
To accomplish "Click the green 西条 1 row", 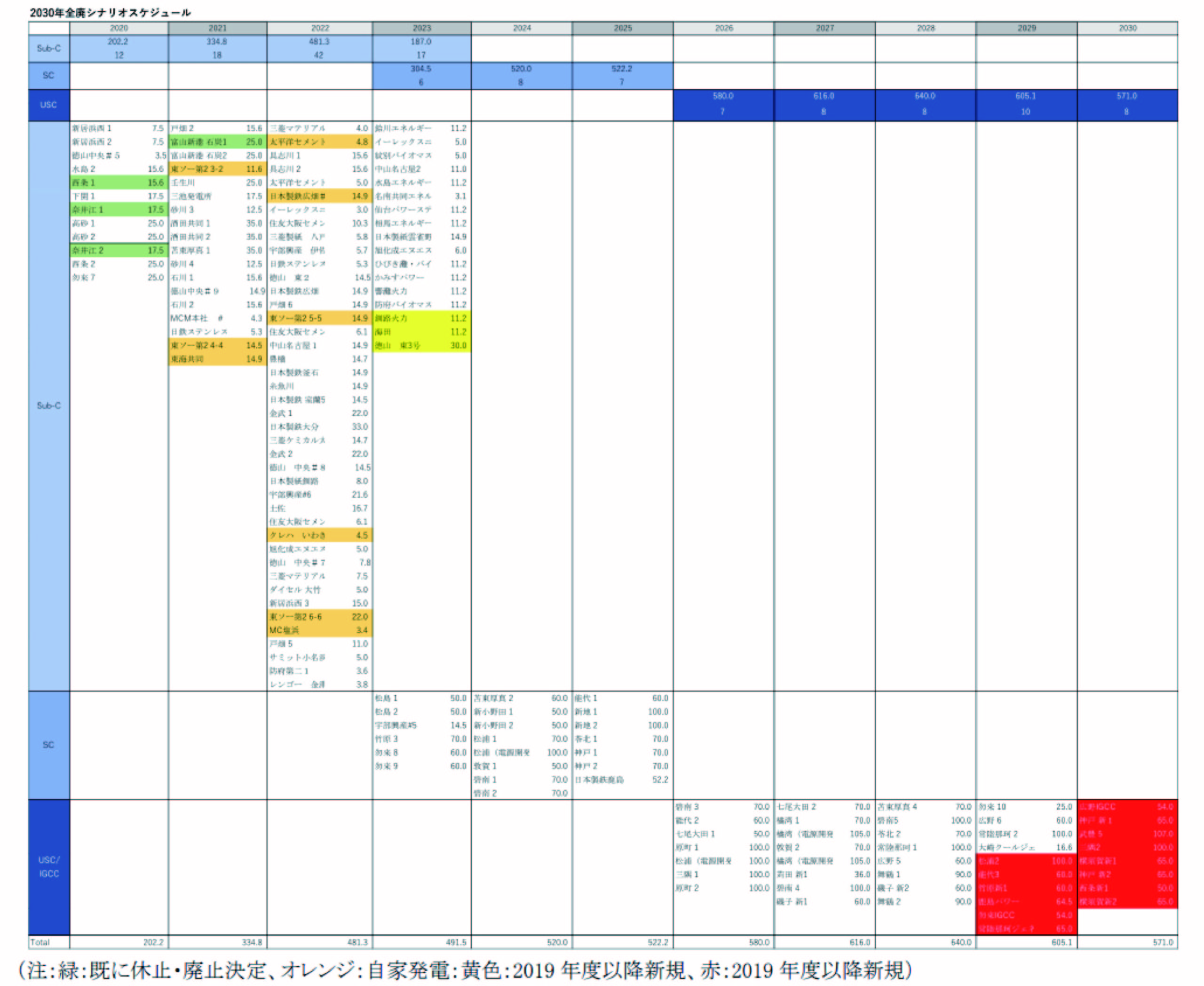I will (119, 183).
